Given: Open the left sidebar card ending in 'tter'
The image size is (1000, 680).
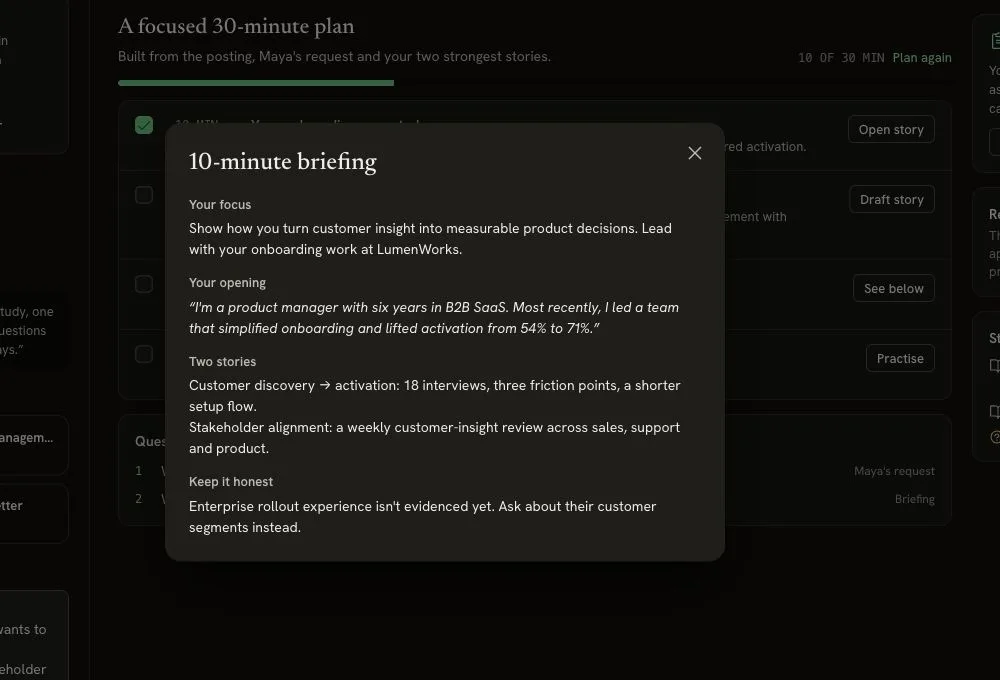Looking at the screenshot, I should pos(31,513).
